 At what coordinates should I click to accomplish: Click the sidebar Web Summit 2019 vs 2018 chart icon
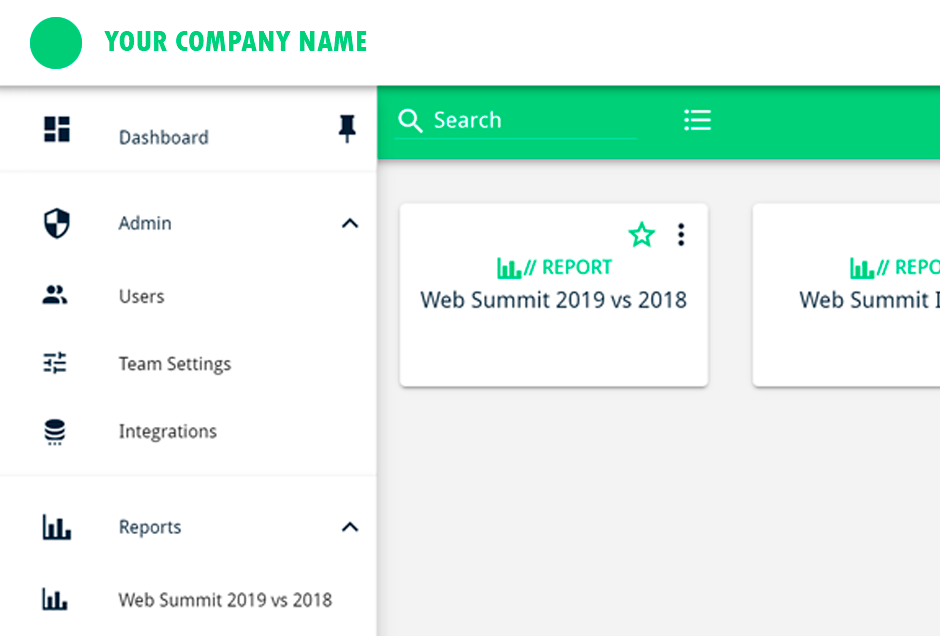pos(55,599)
